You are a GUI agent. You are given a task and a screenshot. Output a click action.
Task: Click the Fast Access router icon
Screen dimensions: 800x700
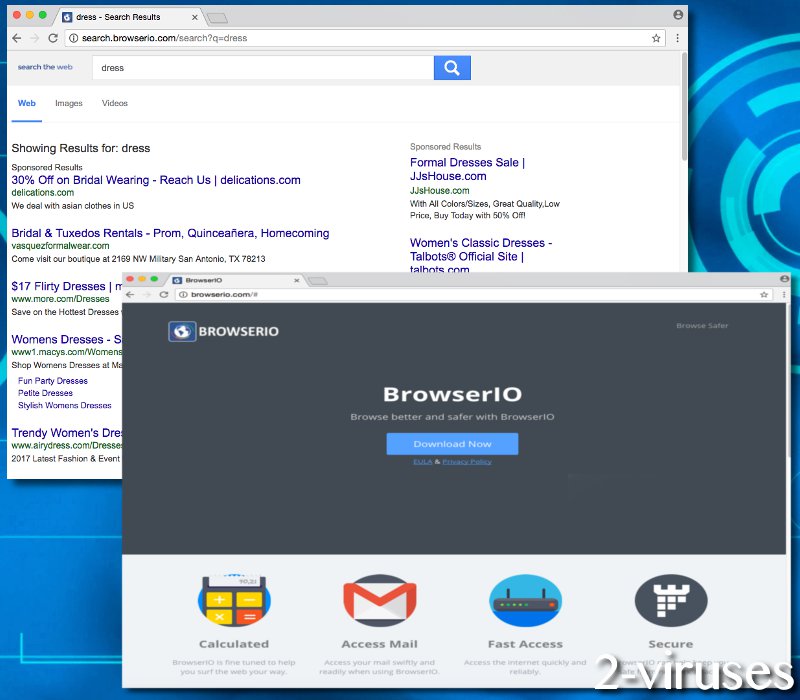tap(525, 600)
